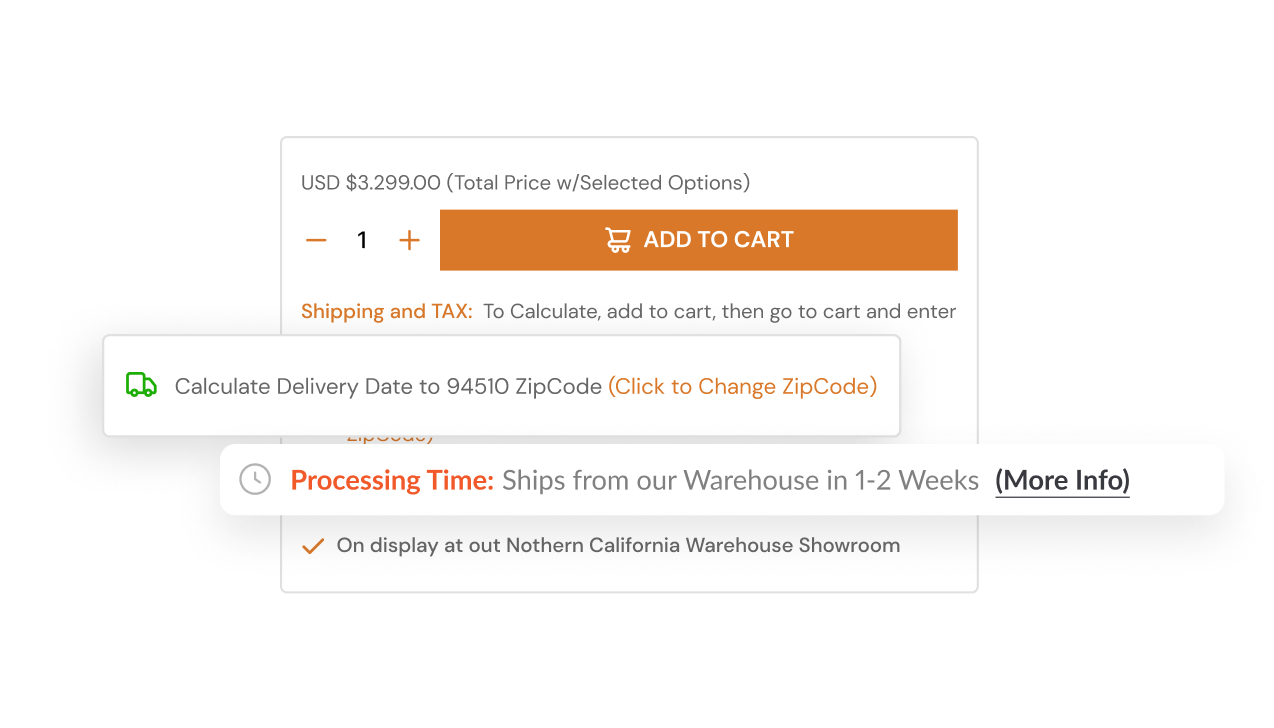Click the To Calculate, add to cart instructions

click(x=720, y=312)
